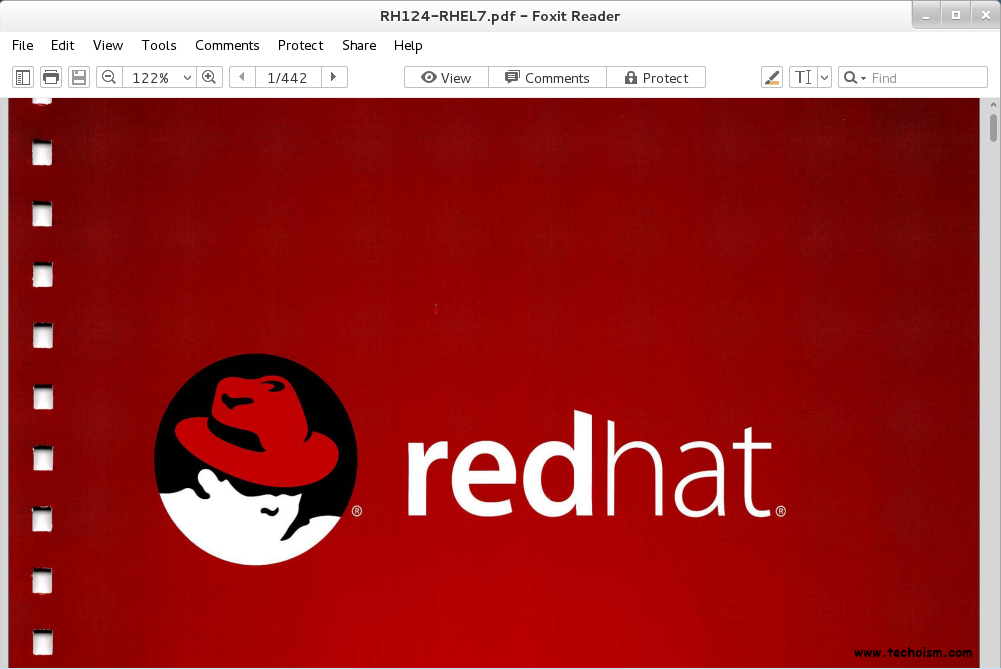This screenshot has width=1001, height=669.
Task: Open the search options magnifier dropdown
Action: [855, 77]
